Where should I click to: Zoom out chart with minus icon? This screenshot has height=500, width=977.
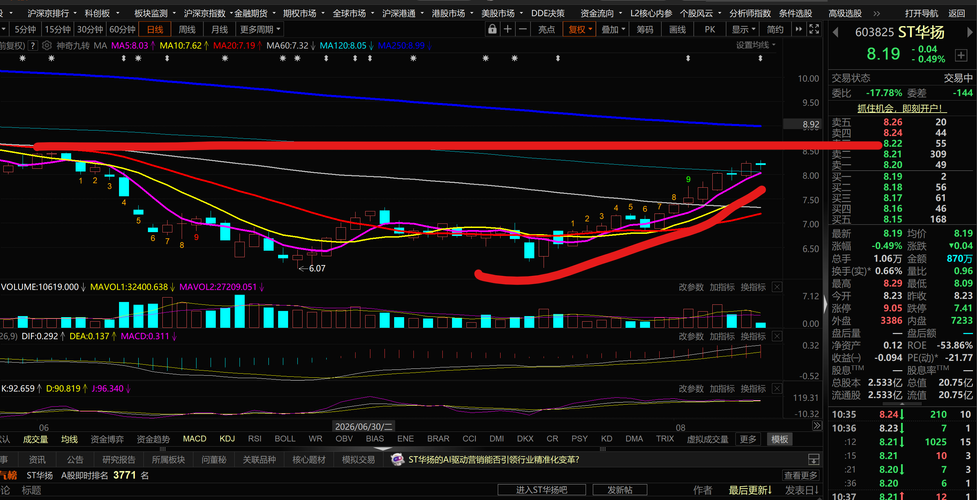click(x=523, y=29)
